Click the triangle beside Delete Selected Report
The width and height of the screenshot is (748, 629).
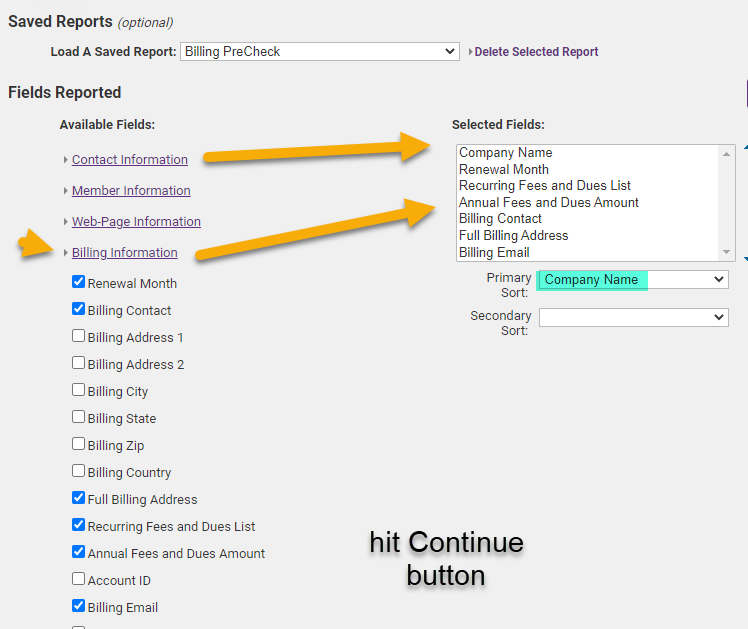(470, 52)
